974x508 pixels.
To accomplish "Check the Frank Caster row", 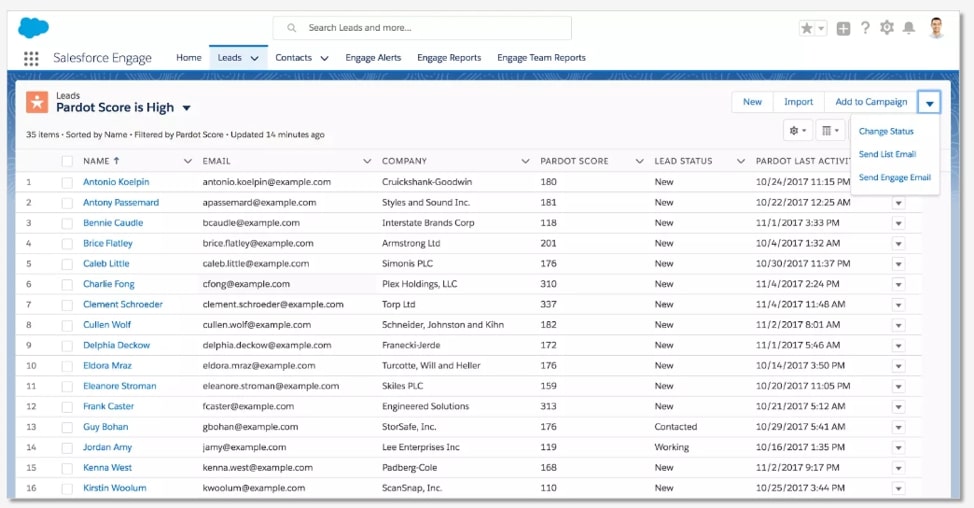I will click(x=67, y=407).
